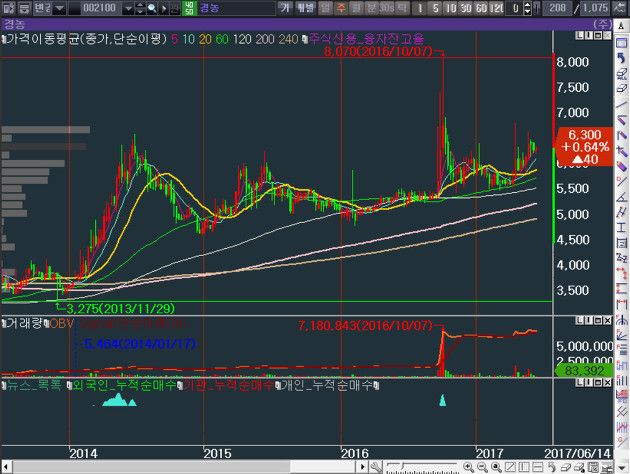Select the rectangle window tool in right toolbar
Image resolution: width=630 pixels, height=474 pixels.
621,43
